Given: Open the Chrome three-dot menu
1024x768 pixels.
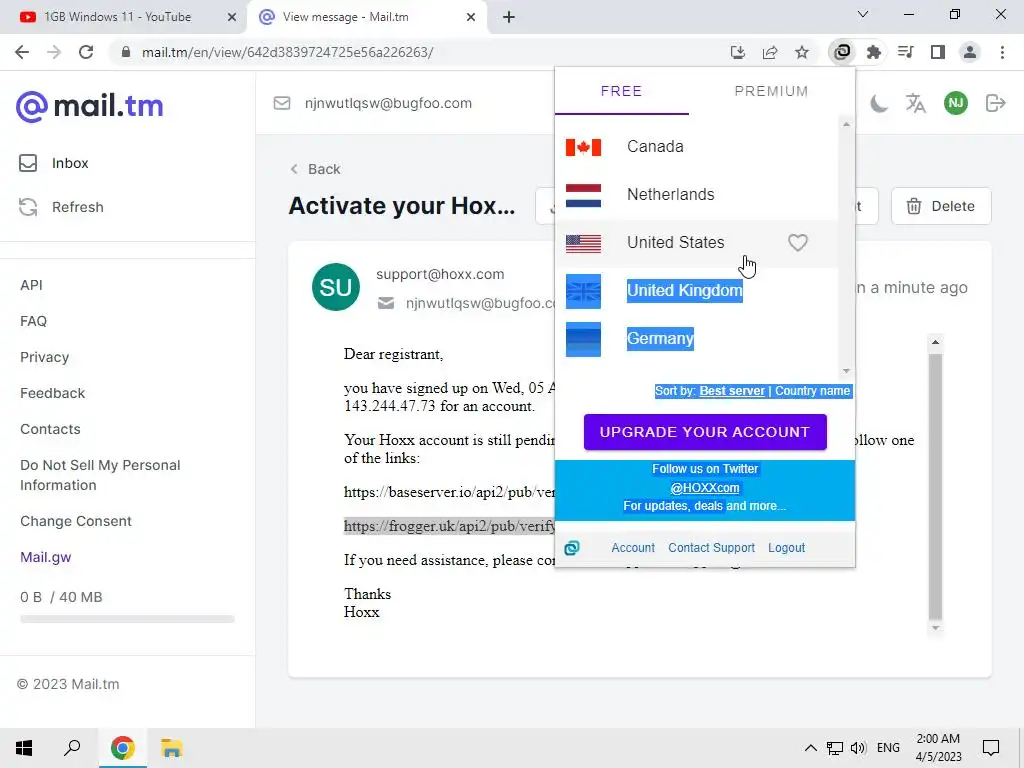Looking at the screenshot, I should 1002,52.
